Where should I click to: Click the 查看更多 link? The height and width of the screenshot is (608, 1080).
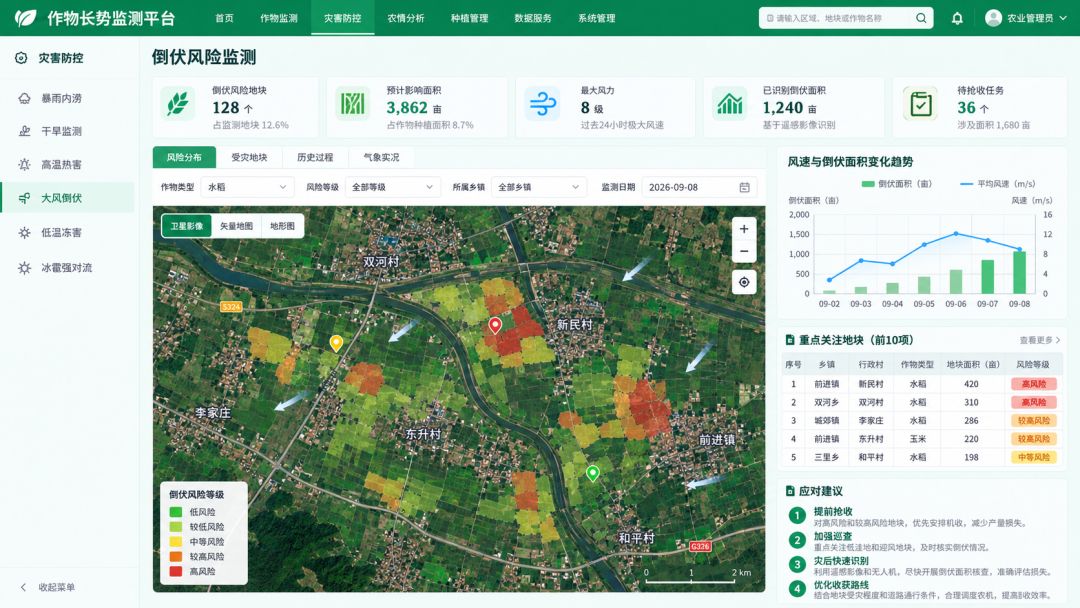(x=1040, y=340)
